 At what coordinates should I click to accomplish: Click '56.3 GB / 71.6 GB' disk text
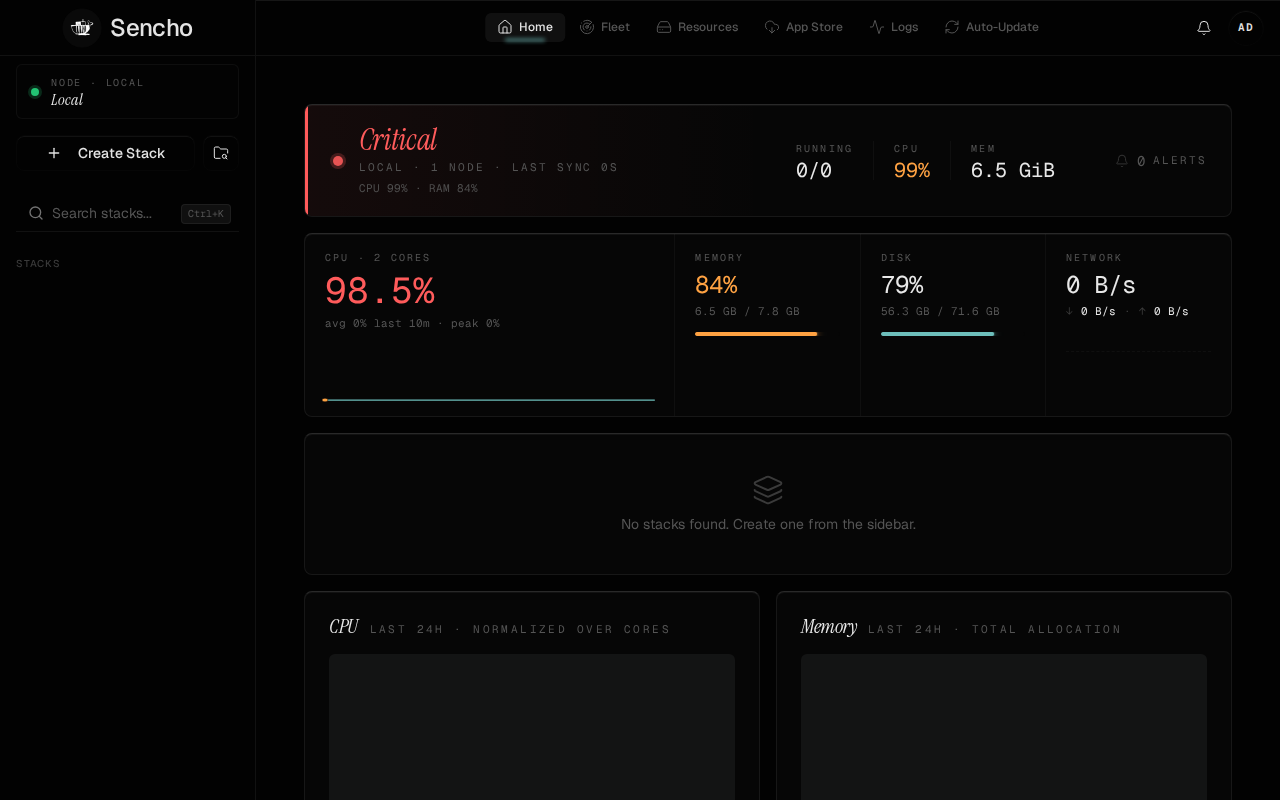tap(940, 312)
